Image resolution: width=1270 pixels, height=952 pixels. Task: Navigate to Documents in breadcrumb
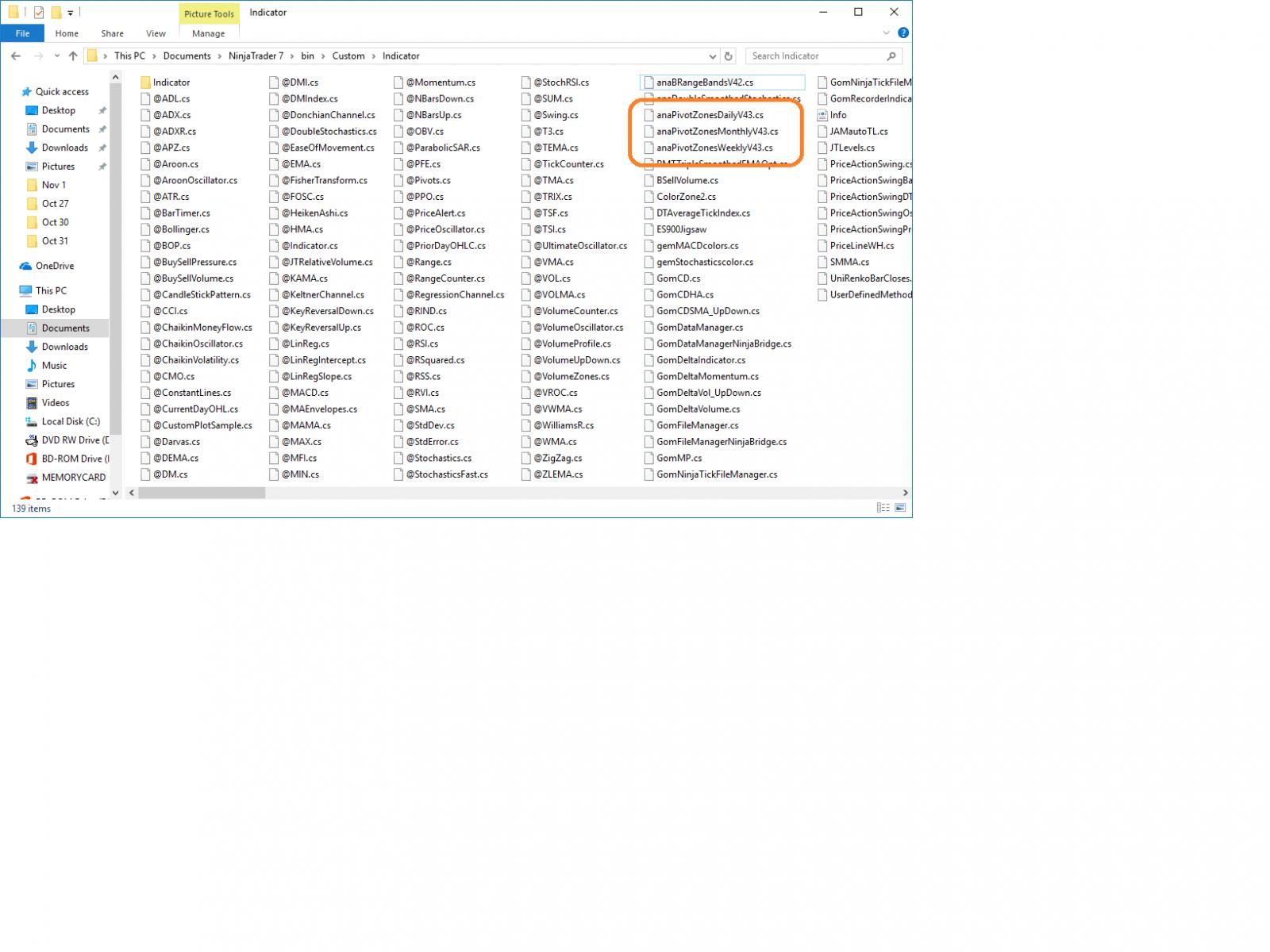point(187,56)
